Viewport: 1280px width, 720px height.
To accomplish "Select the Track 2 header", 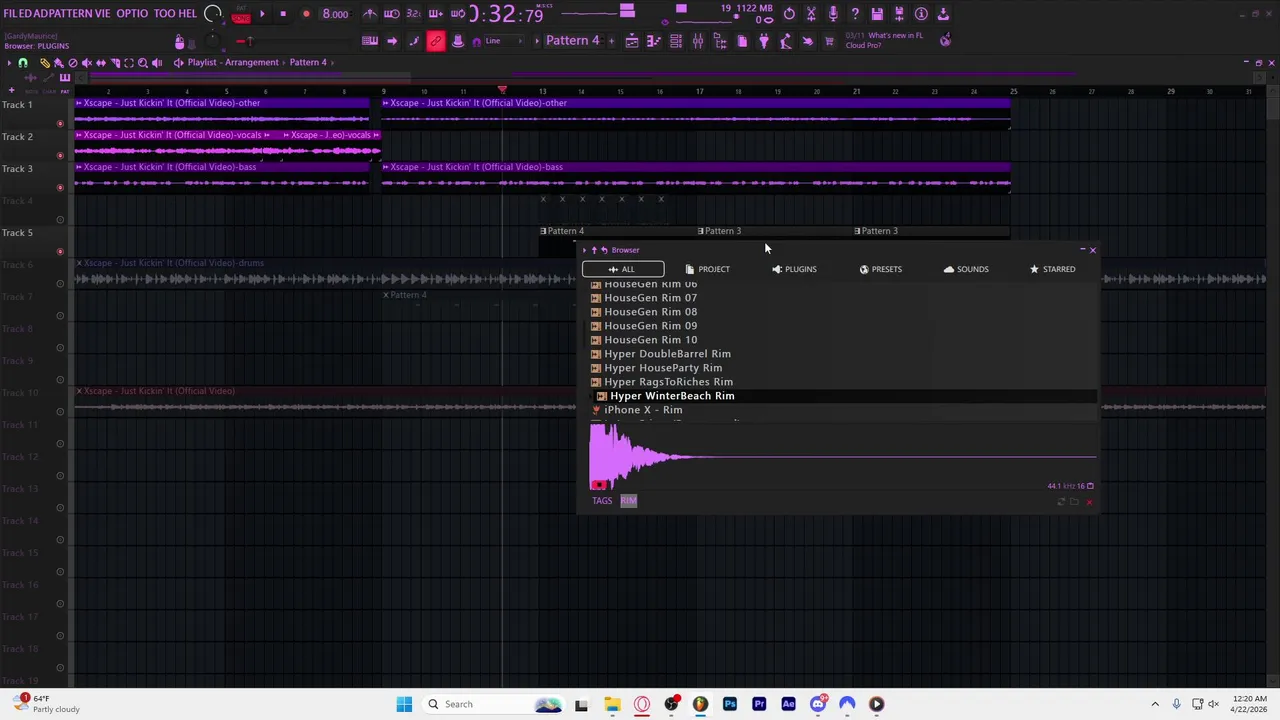I will [34, 145].
